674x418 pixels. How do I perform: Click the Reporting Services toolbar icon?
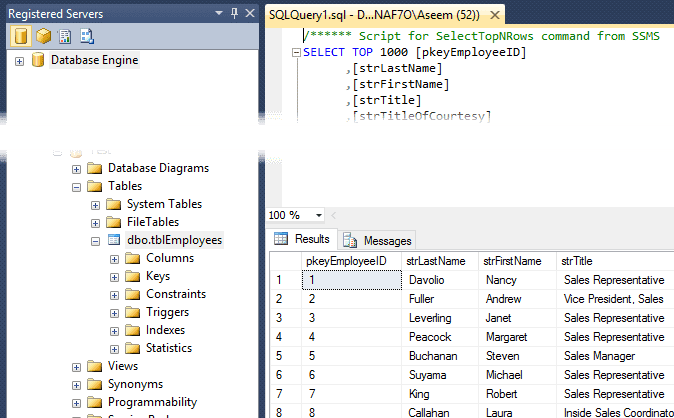pyautogui.click(x=65, y=37)
